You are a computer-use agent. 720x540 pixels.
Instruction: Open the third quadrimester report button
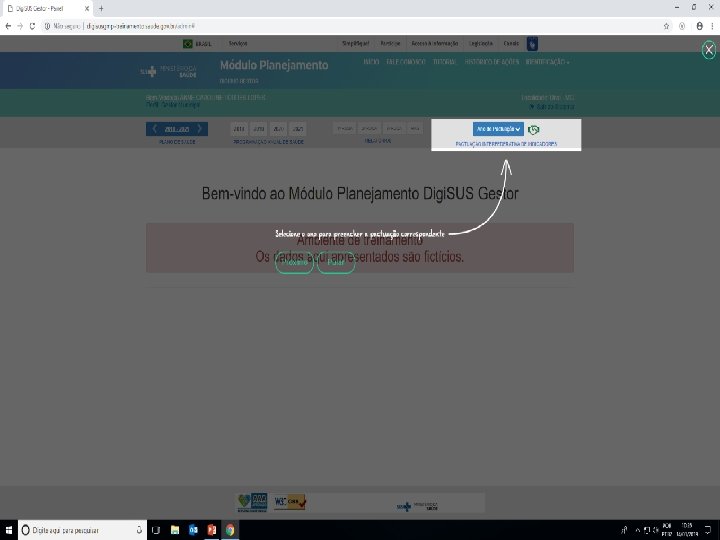click(394, 129)
